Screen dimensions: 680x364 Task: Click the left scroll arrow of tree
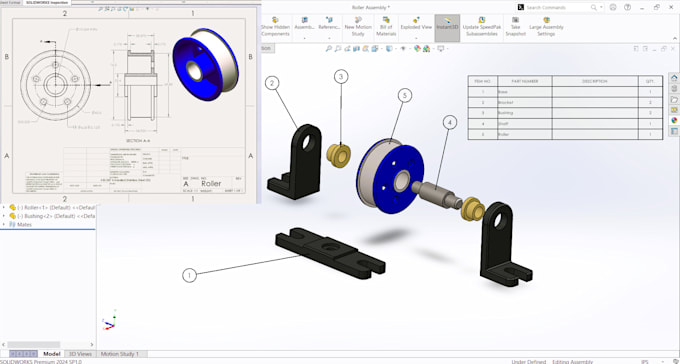coord(3,344)
